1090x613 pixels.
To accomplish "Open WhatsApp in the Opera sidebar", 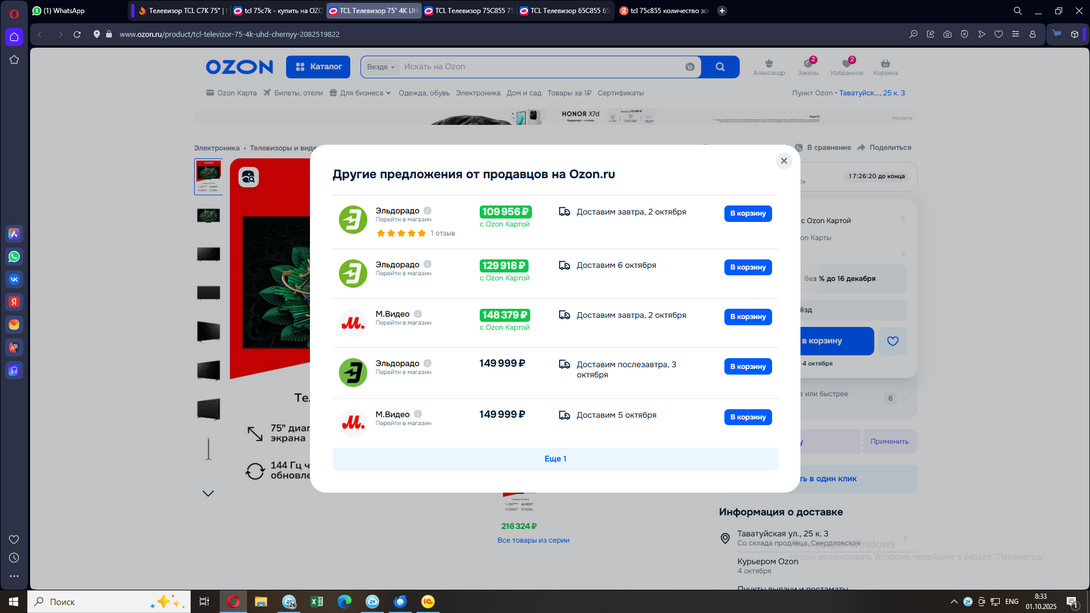I will 14,257.
